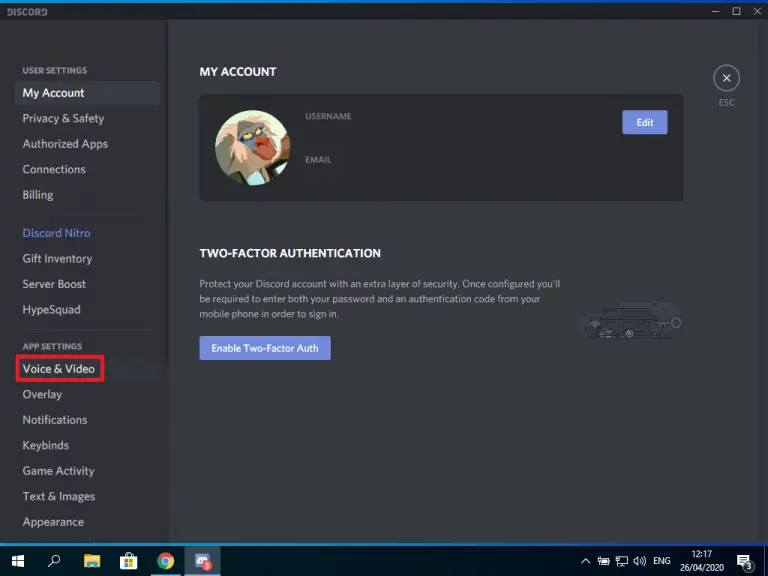
Task: Maximize the Discord window
Action: point(736,11)
